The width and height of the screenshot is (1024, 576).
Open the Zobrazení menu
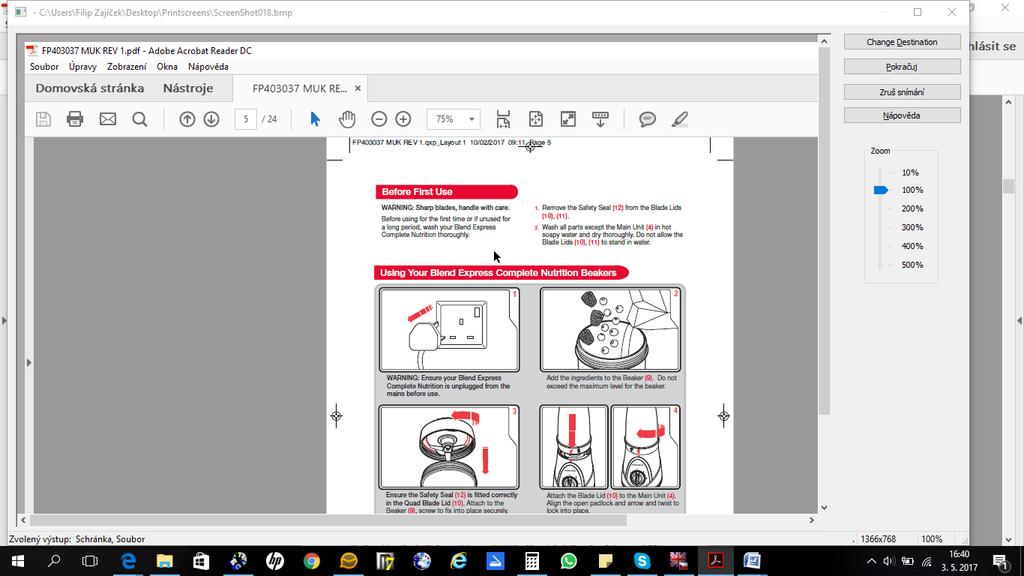point(127,67)
